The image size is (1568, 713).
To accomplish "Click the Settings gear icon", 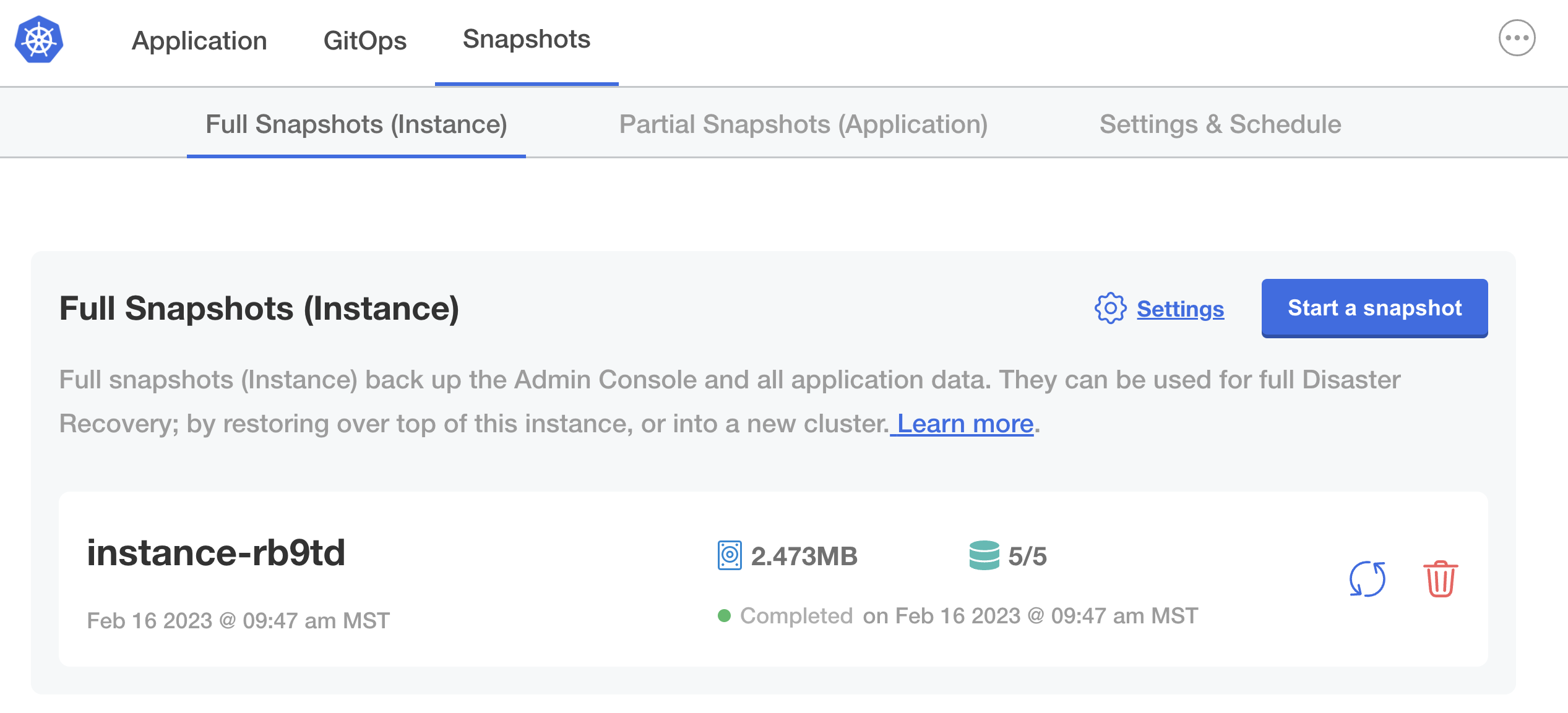I will click(x=1111, y=309).
